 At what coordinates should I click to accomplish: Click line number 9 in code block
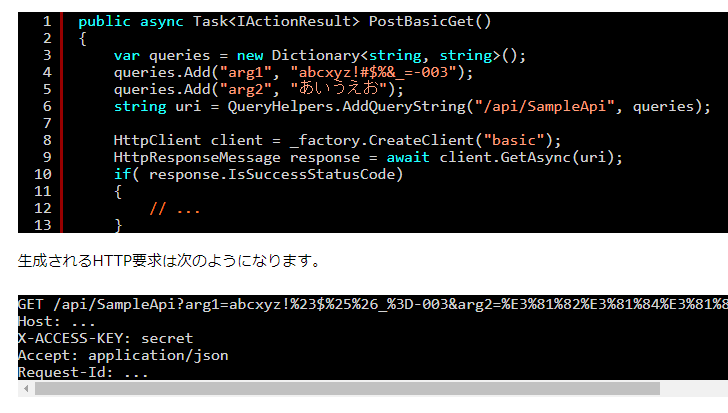tap(47, 157)
